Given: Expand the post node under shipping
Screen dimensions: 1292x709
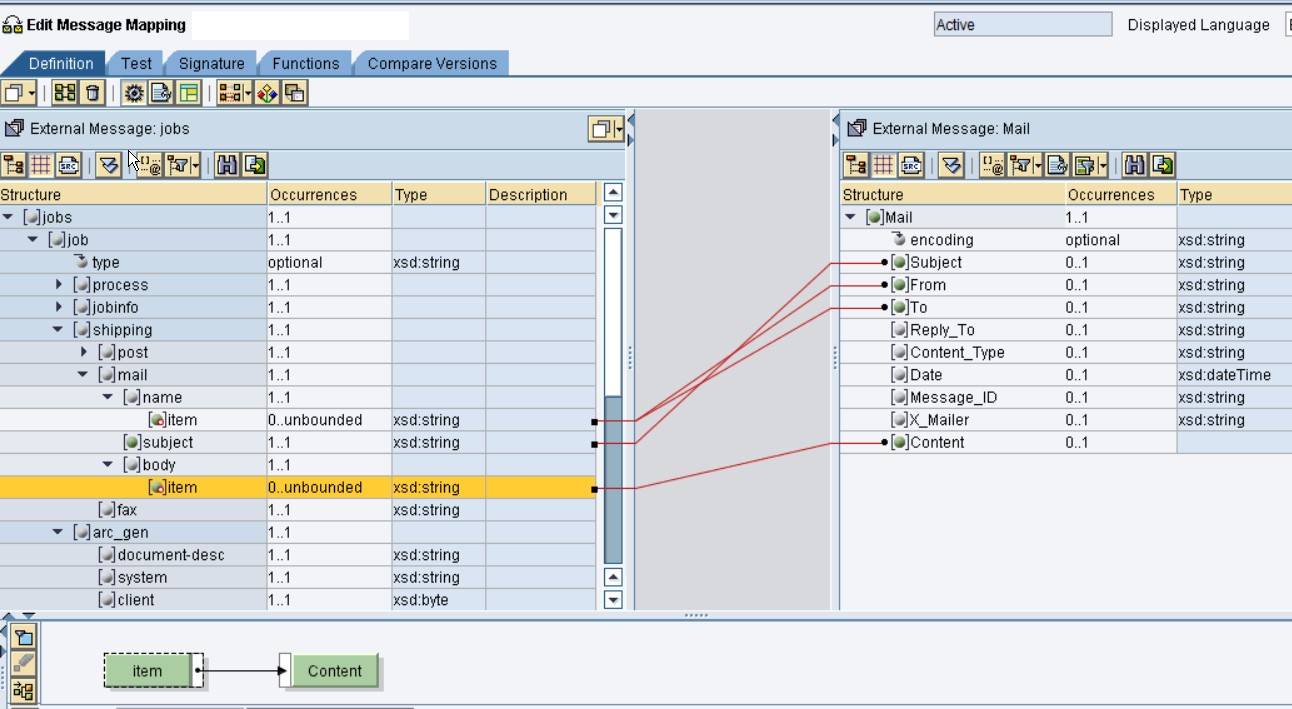Looking at the screenshot, I should [x=83, y=352].
